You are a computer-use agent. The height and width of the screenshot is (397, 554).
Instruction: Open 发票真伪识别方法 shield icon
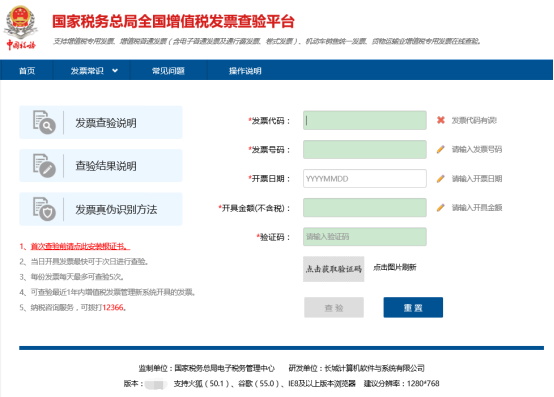coord(44,209)
